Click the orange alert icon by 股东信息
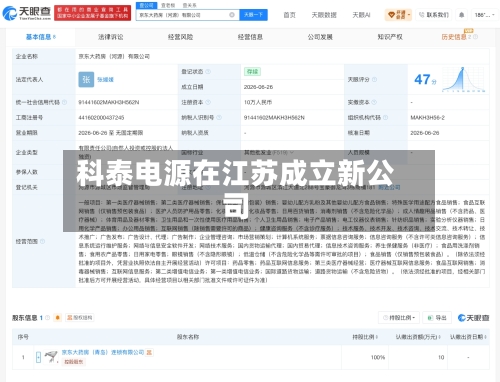The height and width of the screenshot is (382, 500). coord(58,318)
